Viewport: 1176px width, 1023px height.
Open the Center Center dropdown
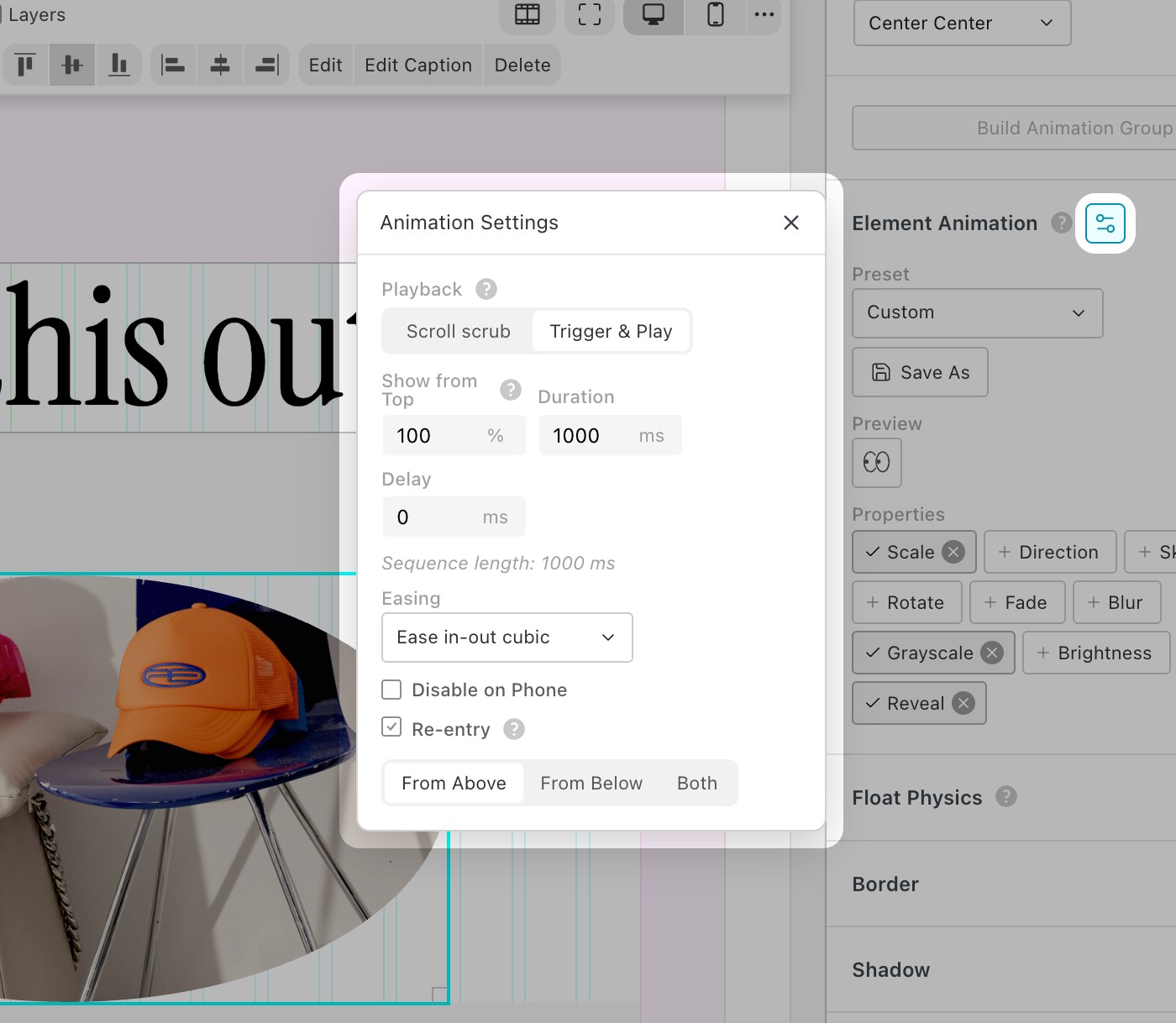[x=963, y=23]
